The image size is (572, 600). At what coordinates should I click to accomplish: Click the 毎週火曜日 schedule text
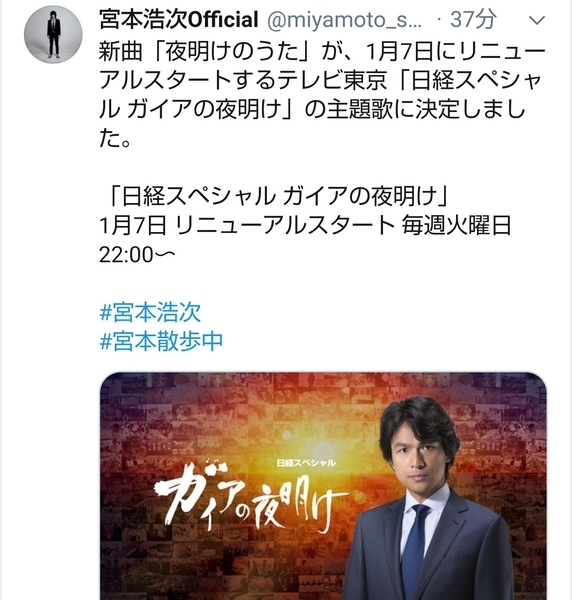[x=456, y=225]
